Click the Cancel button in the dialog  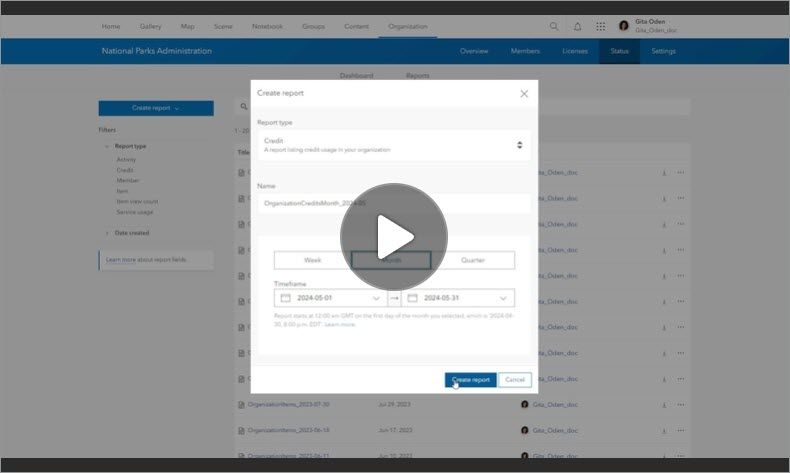(x=515, y=380)
